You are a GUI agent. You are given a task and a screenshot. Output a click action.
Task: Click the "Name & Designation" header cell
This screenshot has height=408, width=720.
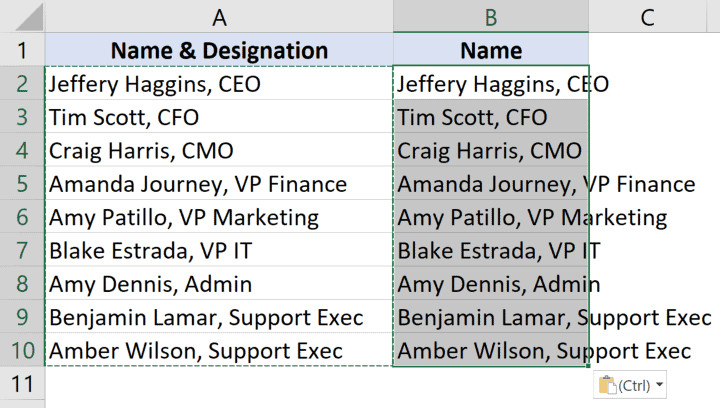[219, 50]
